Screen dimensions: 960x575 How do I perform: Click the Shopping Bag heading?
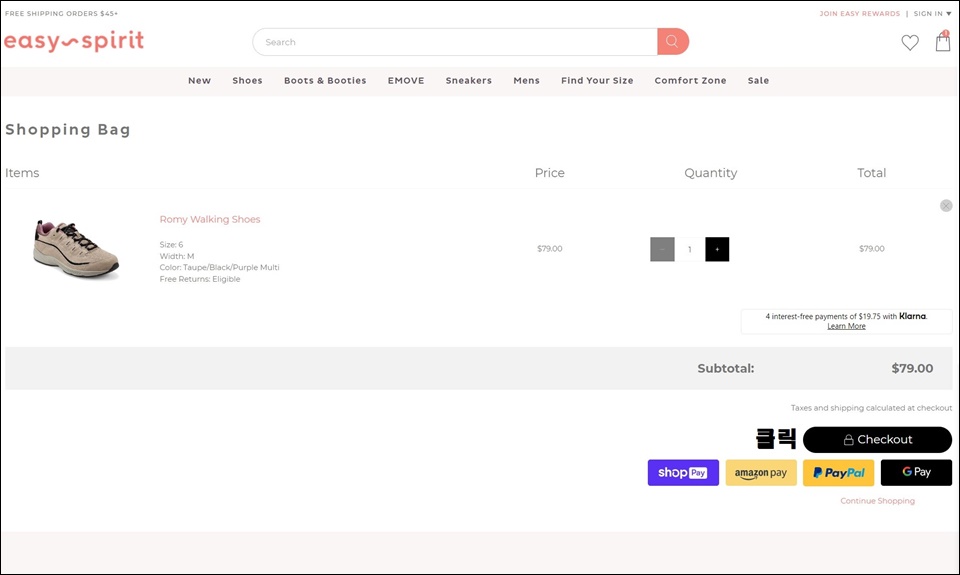coord(68,130)
